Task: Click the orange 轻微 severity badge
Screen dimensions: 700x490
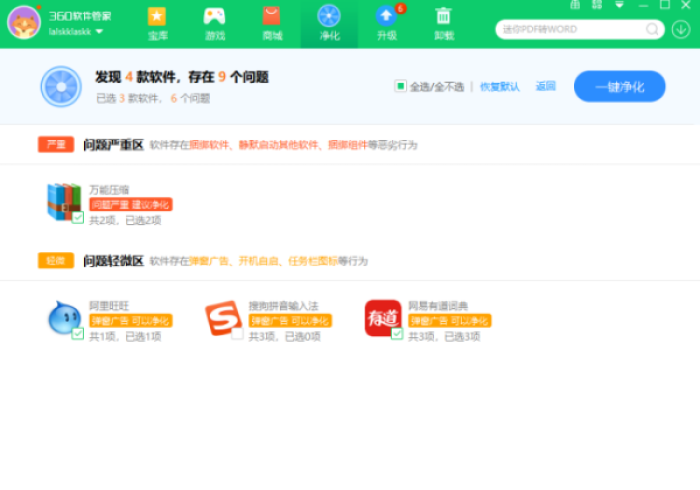Action: click(56, 261)
